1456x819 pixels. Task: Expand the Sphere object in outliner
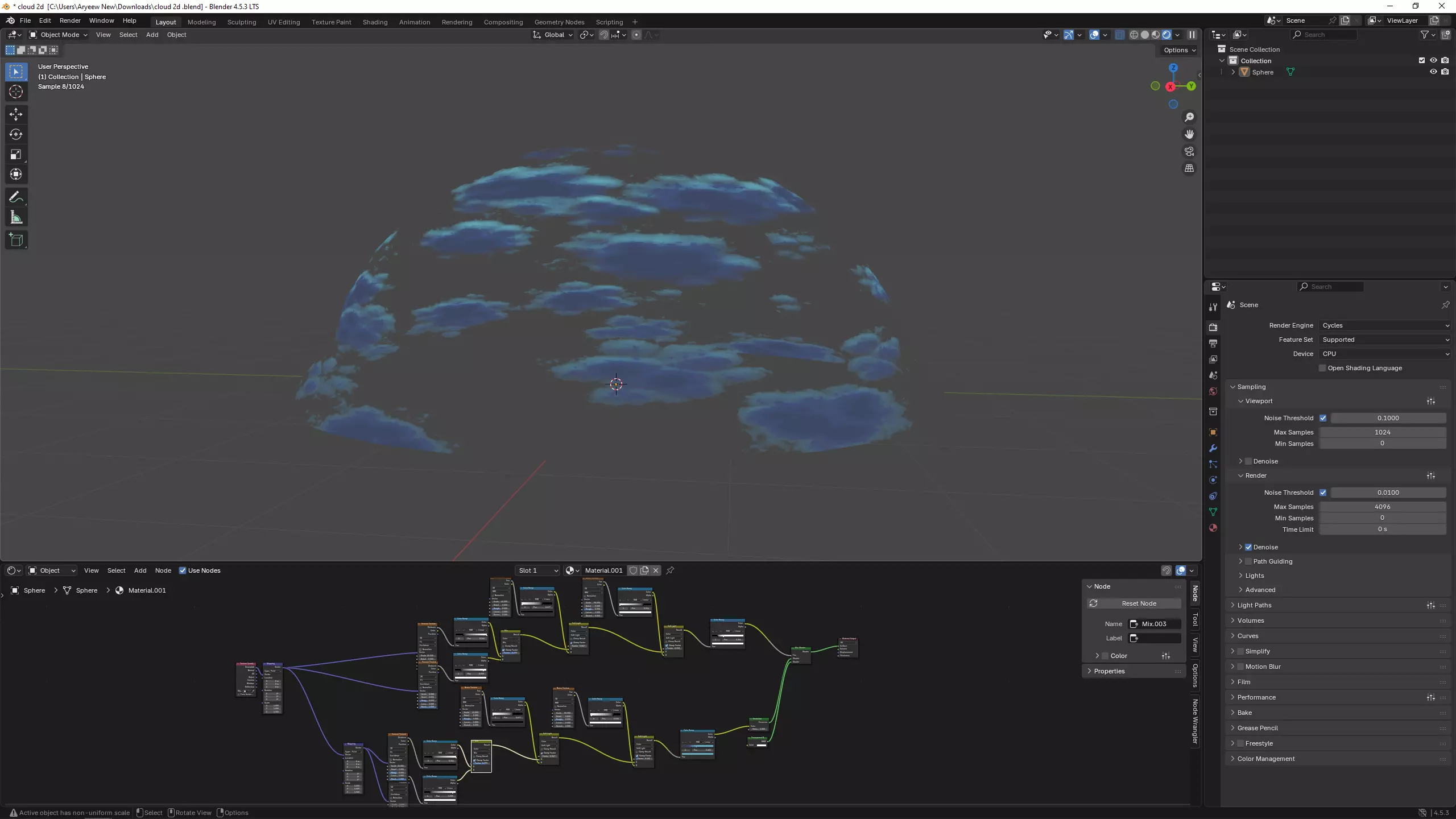[1233, 72]
